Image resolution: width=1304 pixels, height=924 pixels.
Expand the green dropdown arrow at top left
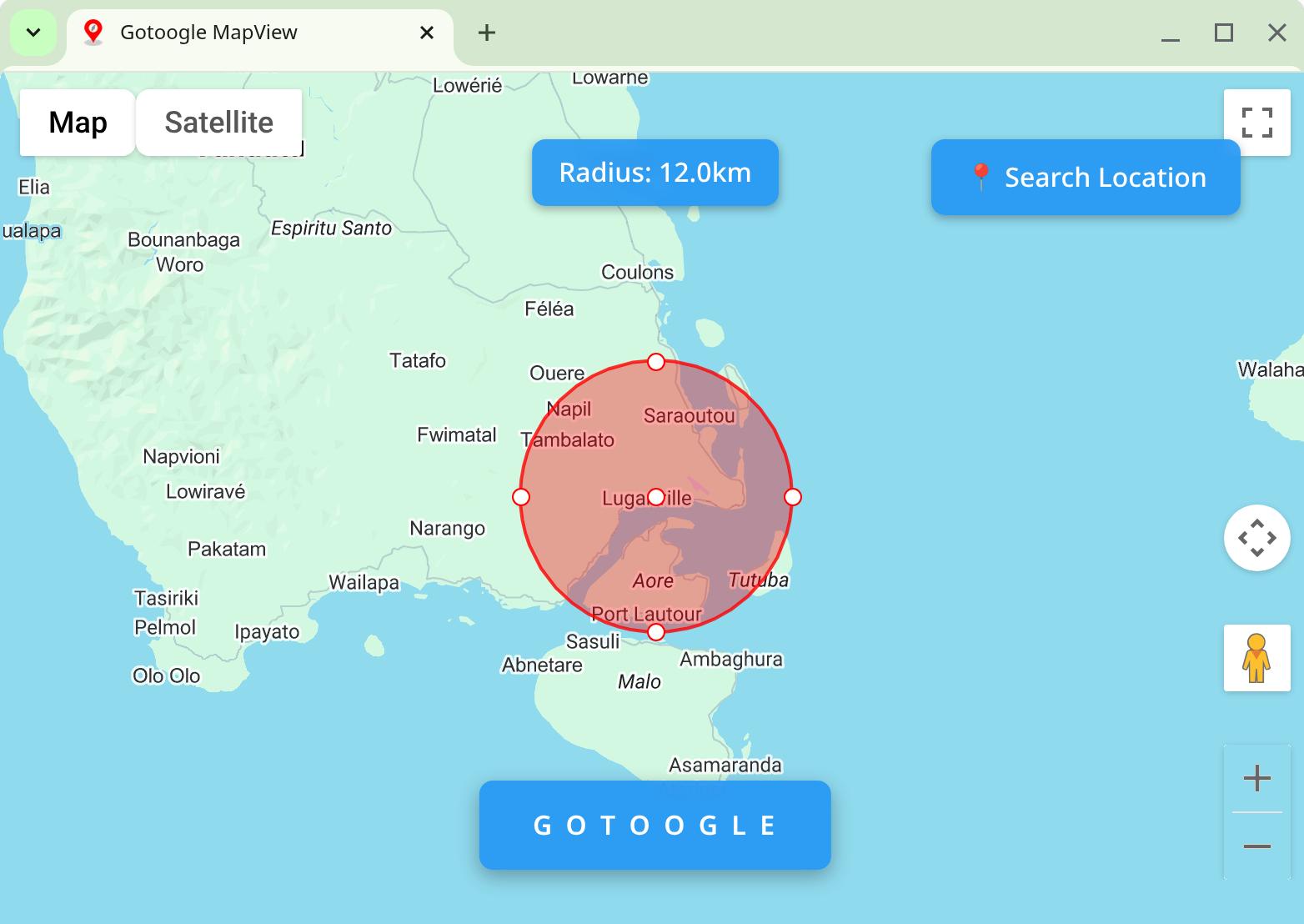pos(33,32)
